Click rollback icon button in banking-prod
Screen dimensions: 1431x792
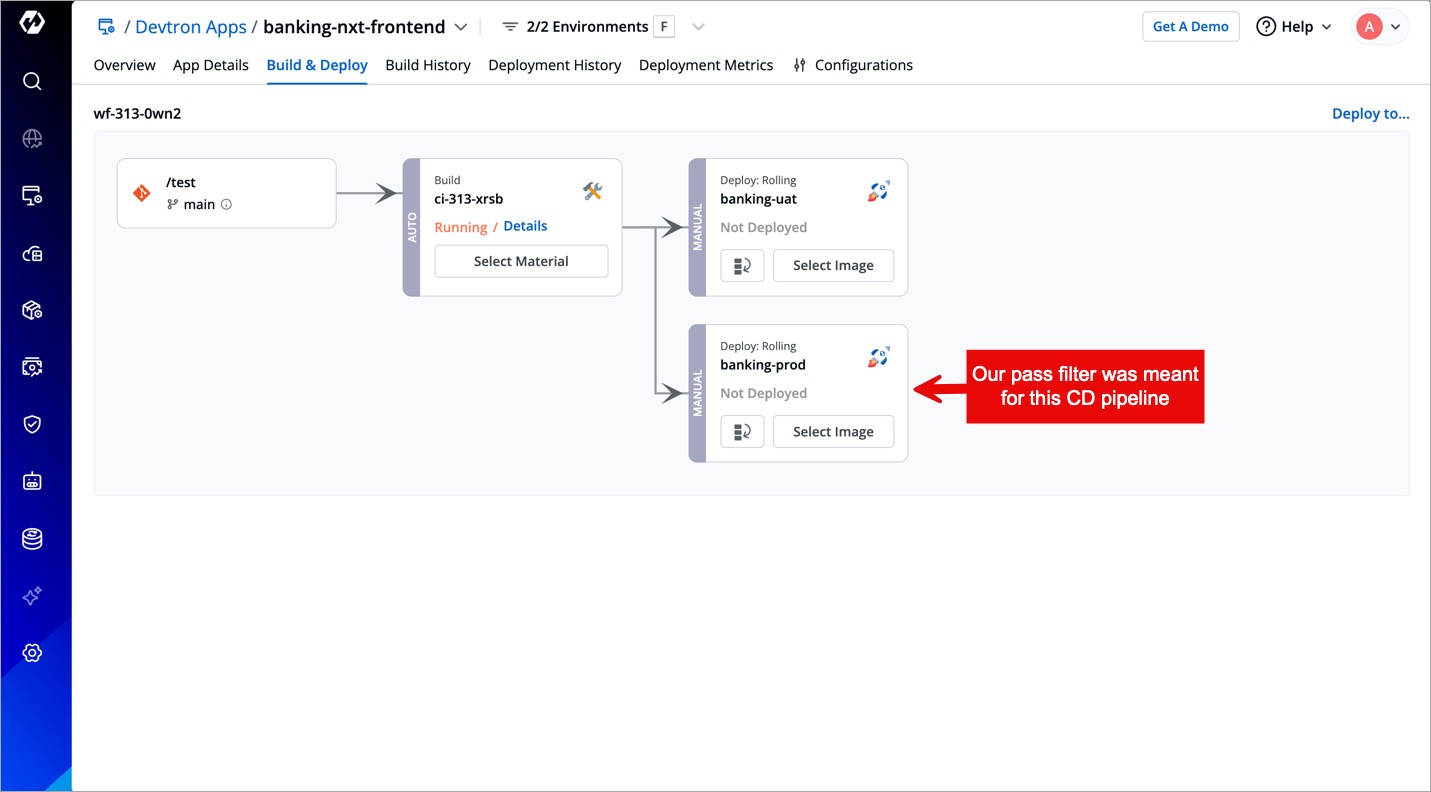point(742,432)
